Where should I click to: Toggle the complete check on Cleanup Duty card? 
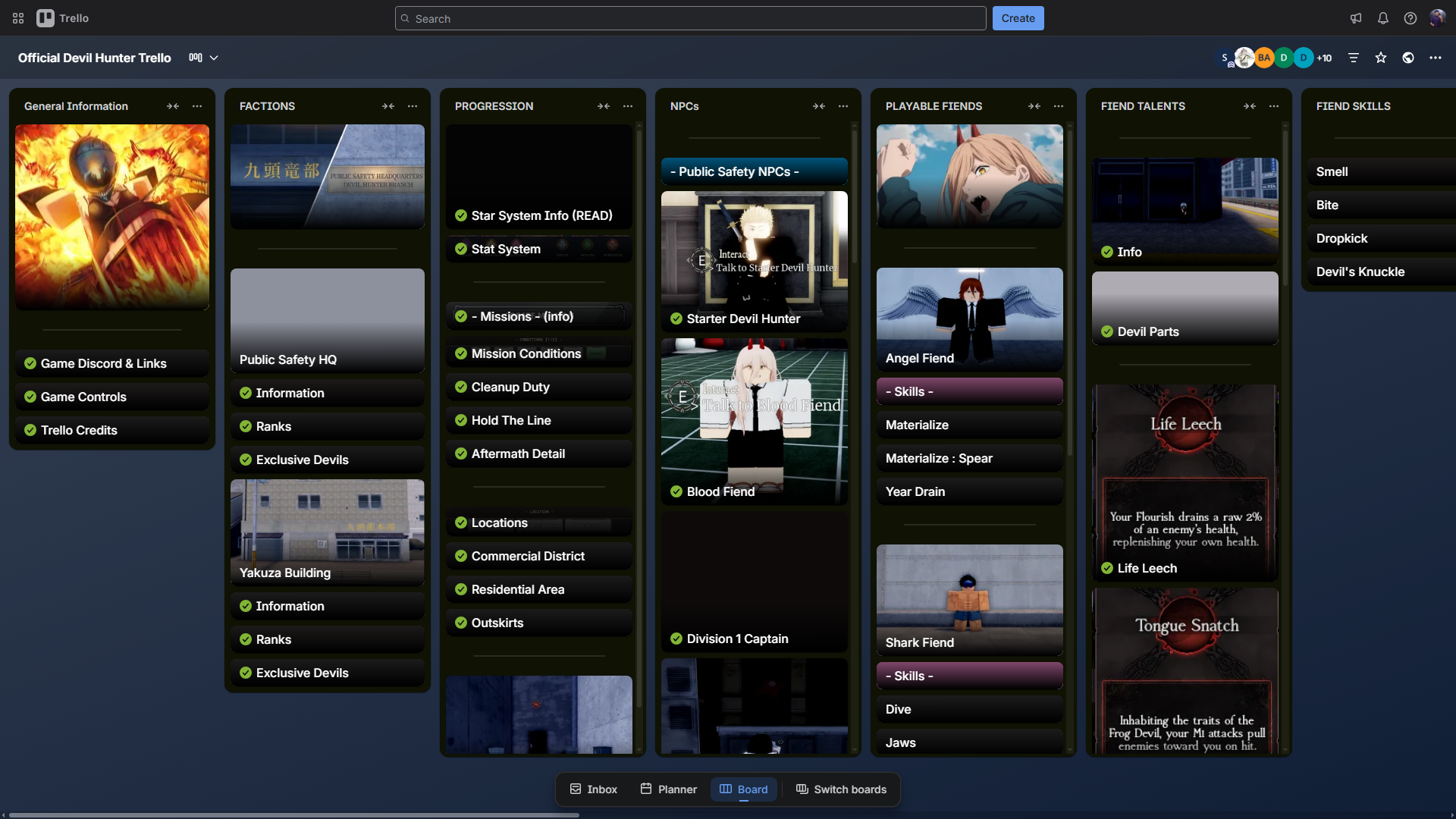tap(461, 387)
